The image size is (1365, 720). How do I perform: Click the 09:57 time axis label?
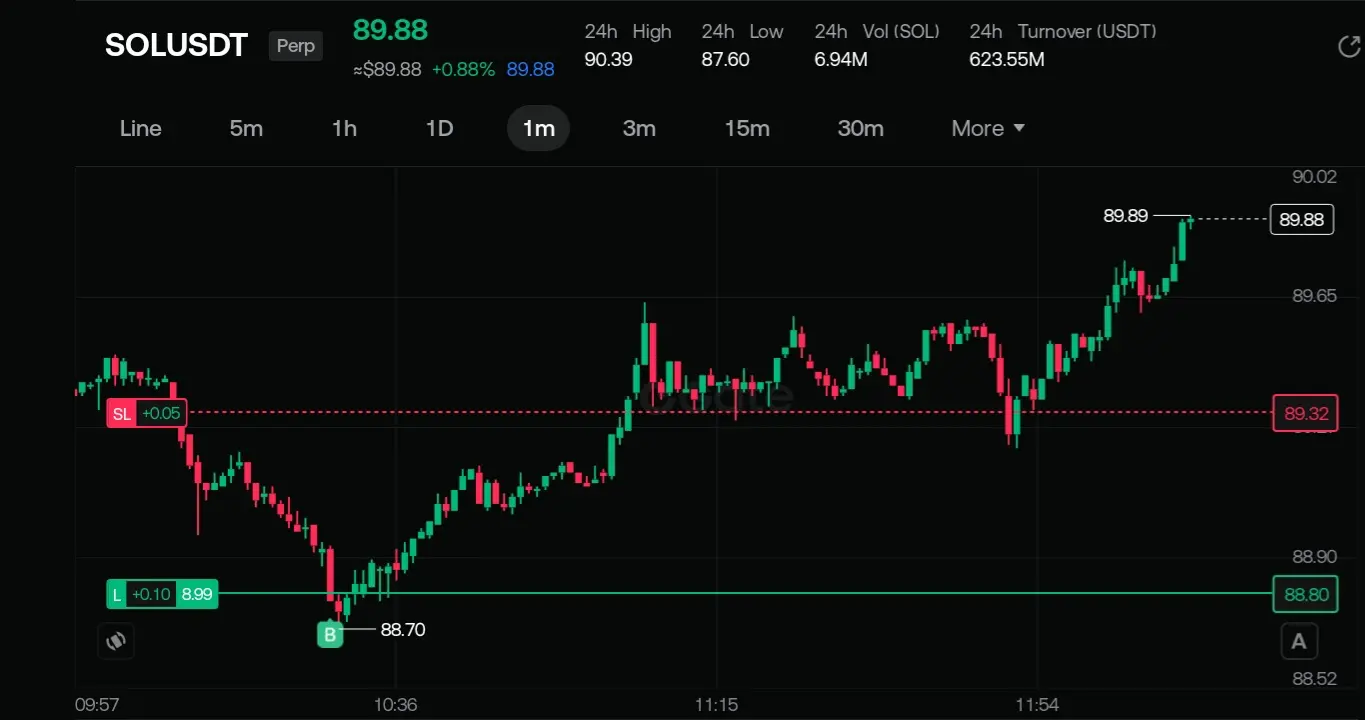(x=97, y=705)
